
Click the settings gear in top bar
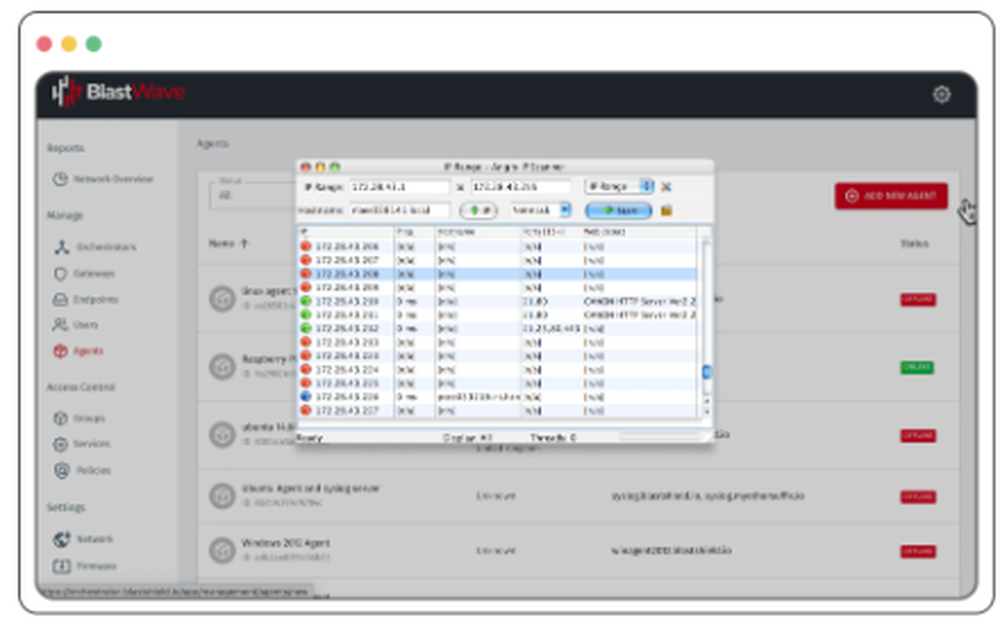(940, 93)
